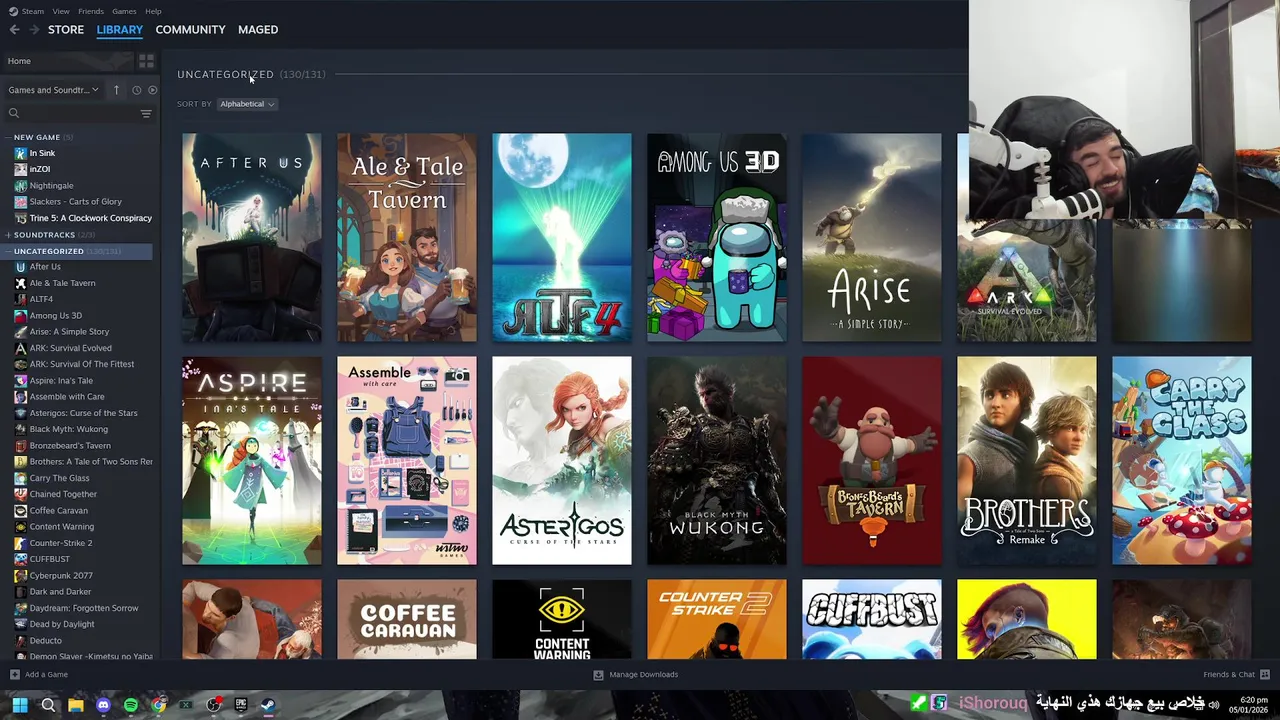Click the UNCATEGORIZED heading in main panel
This screenshot has height=720, width=1280.
point(225,74)
